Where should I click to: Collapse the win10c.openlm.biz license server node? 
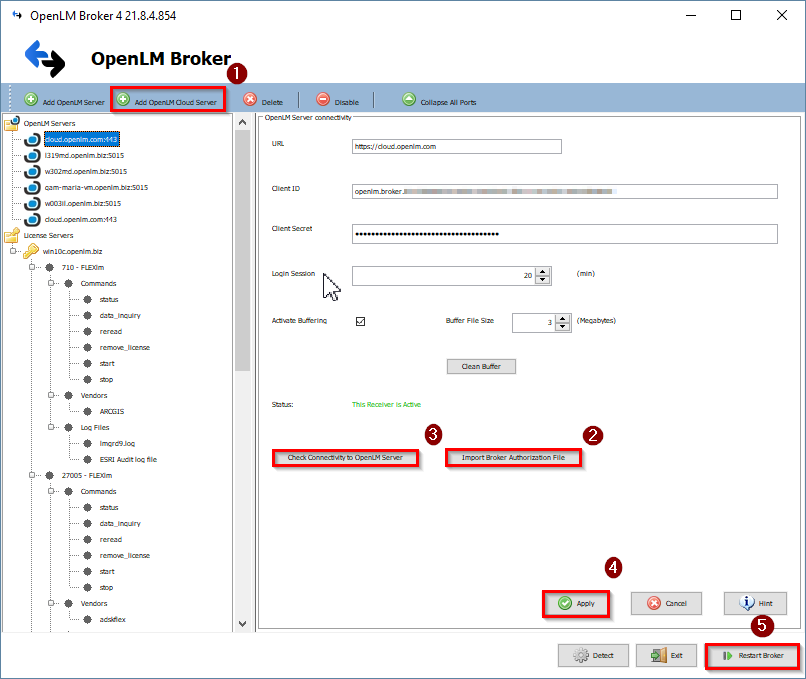coord(11,252)
